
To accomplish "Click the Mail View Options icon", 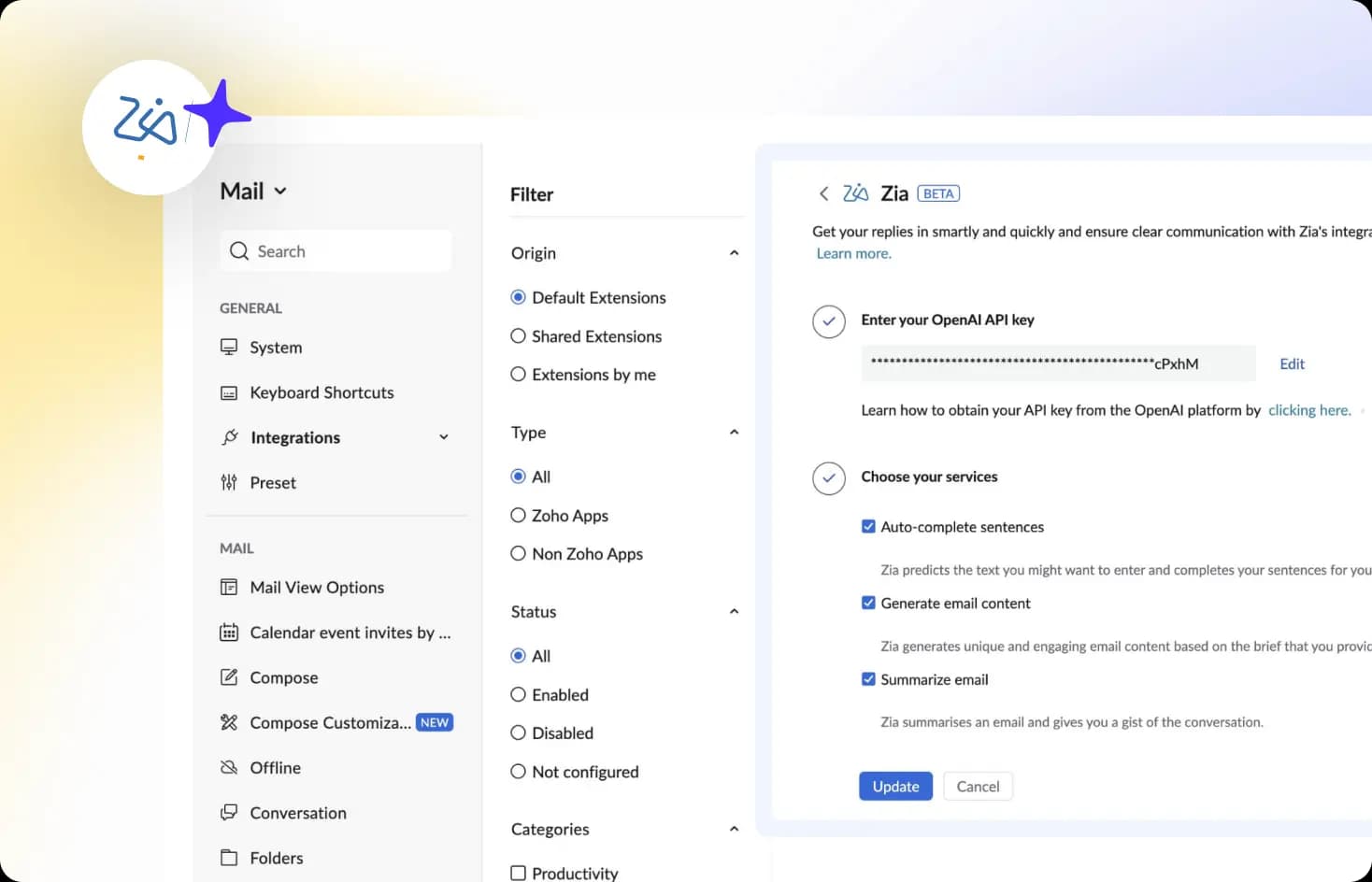I will [229, 587].
